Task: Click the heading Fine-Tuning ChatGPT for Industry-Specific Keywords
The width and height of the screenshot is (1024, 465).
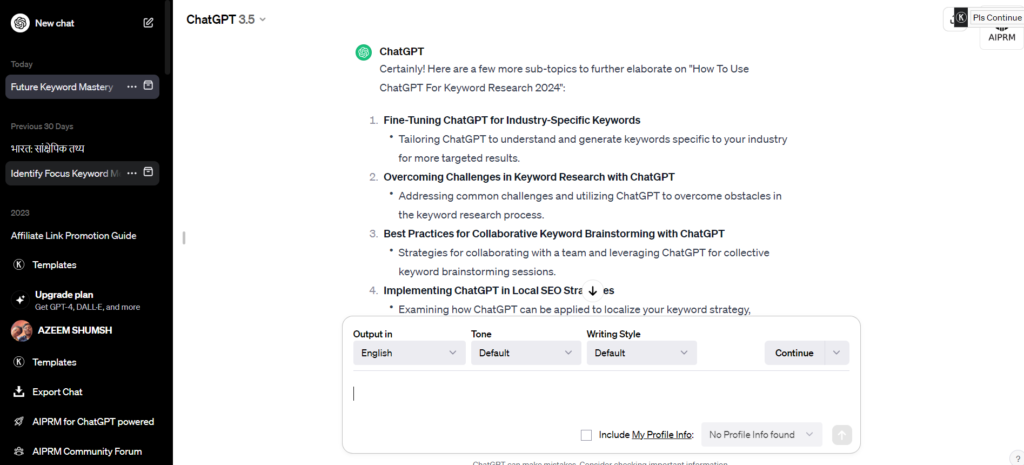Action: 511,120
